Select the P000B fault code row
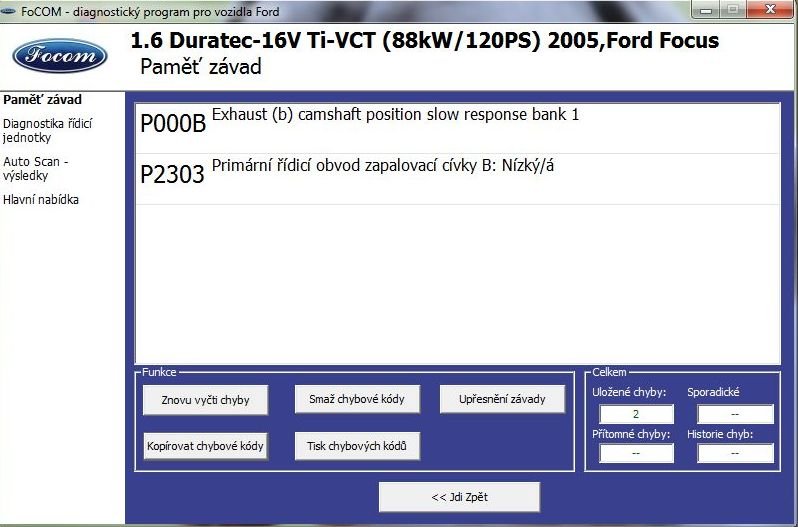 click(x=457, y=125)
